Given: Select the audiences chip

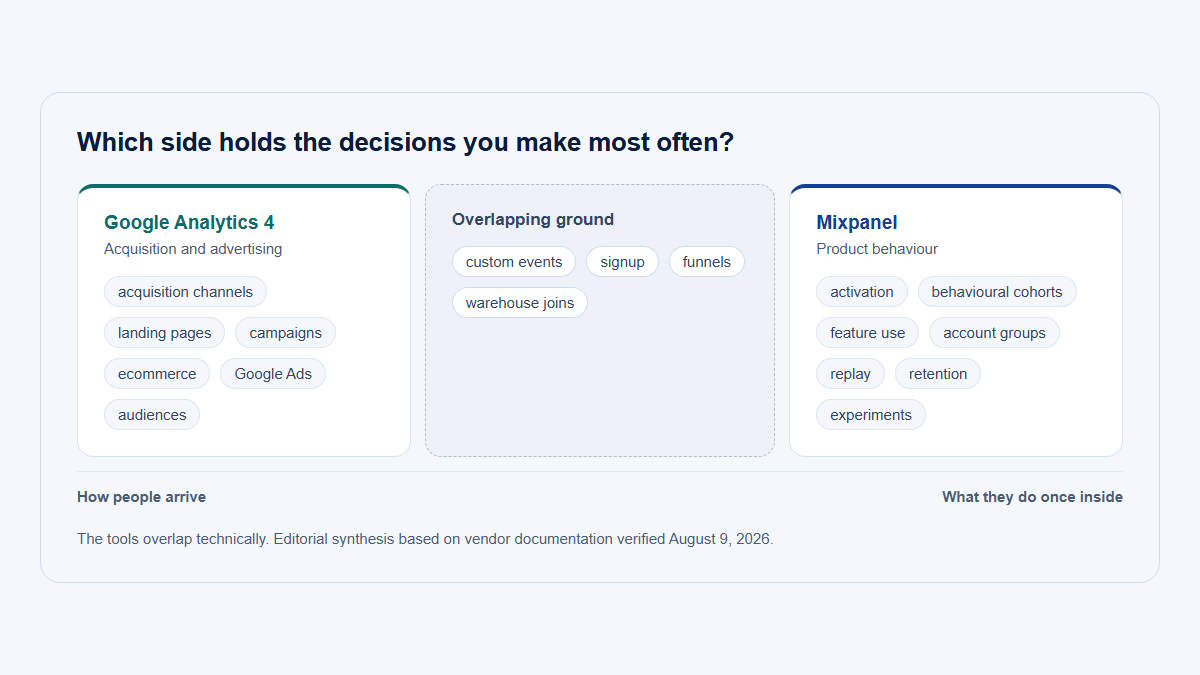Looking at the screenshot, I should click(152, 415).
